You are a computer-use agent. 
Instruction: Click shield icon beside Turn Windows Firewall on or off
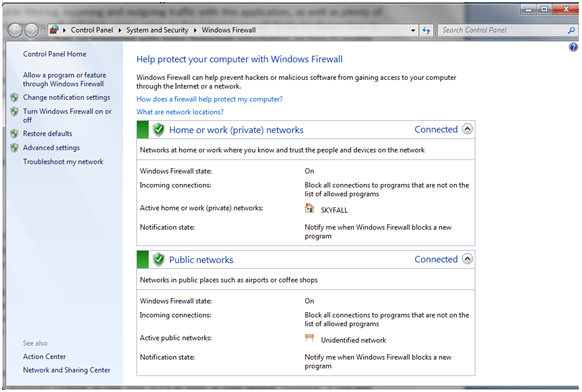coord(14,111)
